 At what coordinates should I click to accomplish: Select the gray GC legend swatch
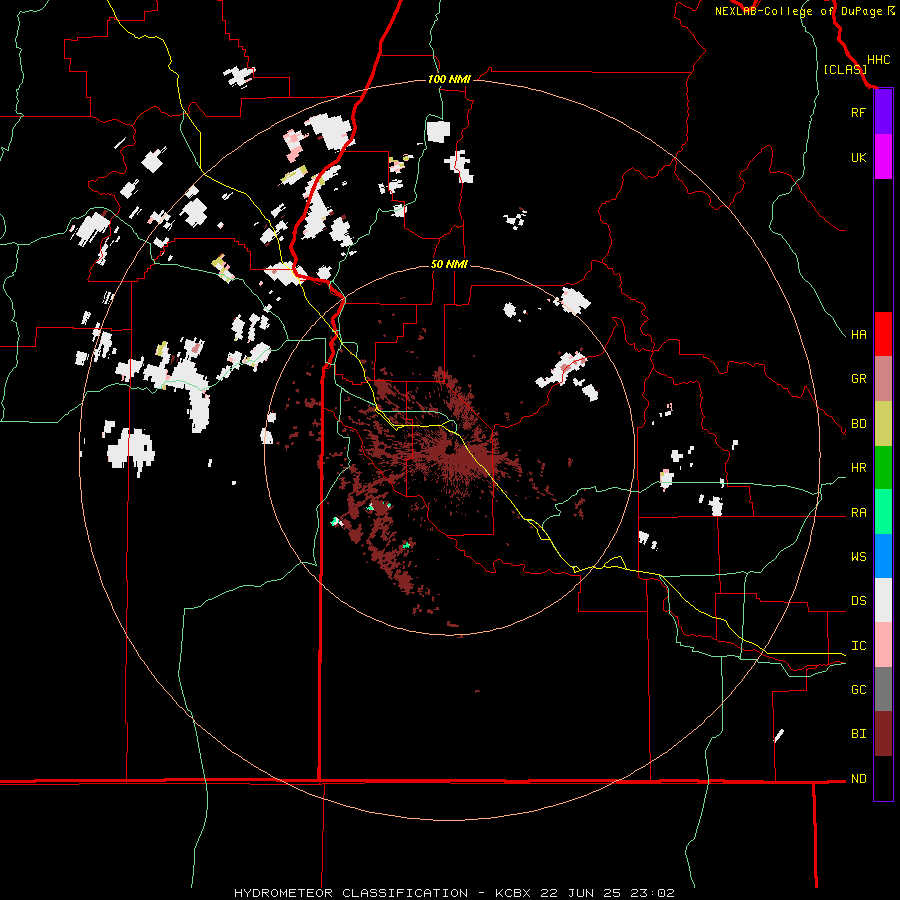click(x=883, y=689)
